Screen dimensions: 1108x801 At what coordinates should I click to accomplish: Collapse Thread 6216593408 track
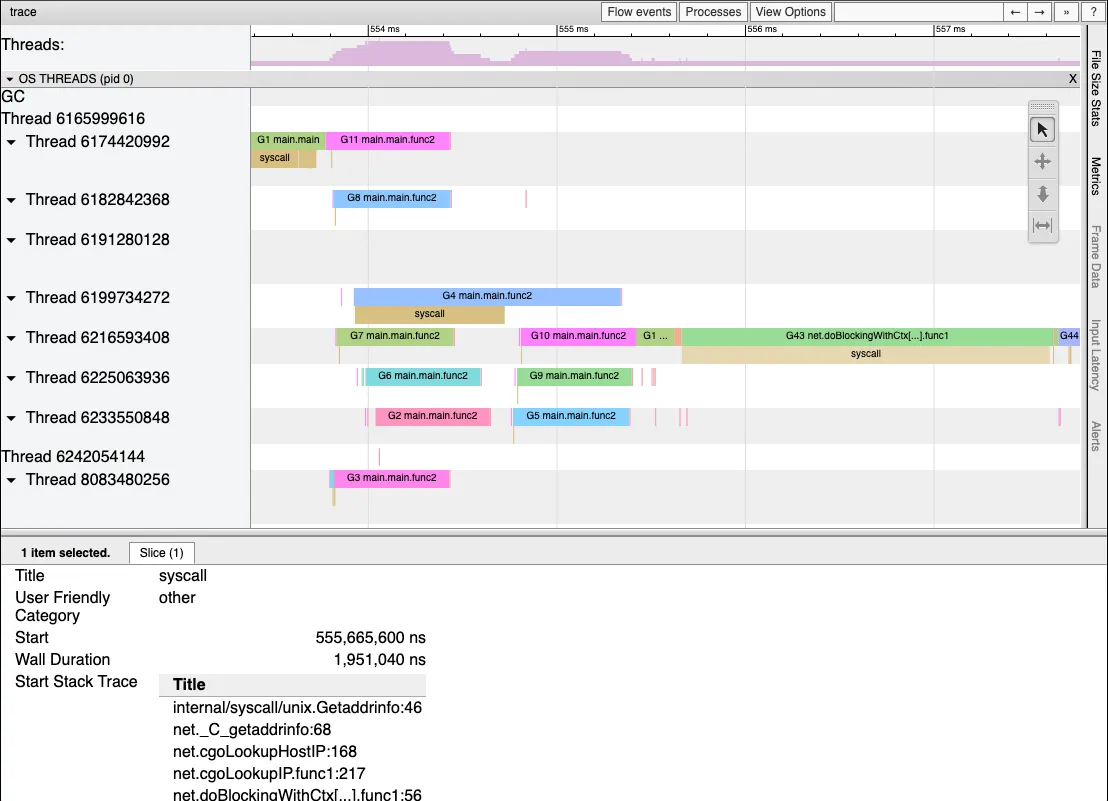click(12, 338)
